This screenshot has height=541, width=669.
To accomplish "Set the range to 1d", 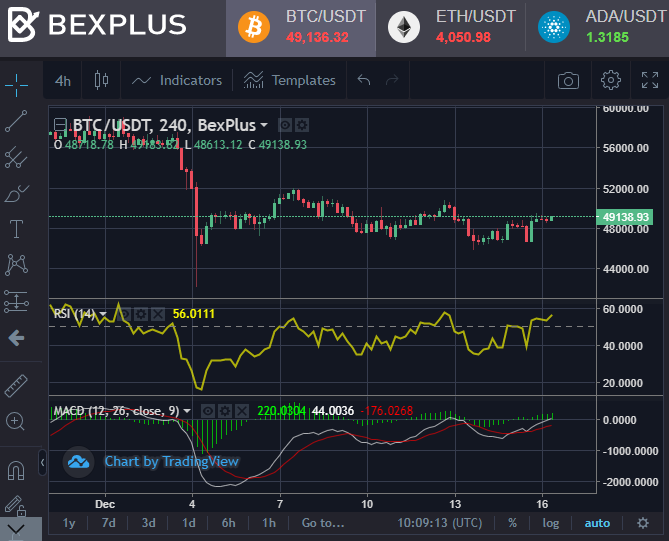I will click(x=189, y=523).
